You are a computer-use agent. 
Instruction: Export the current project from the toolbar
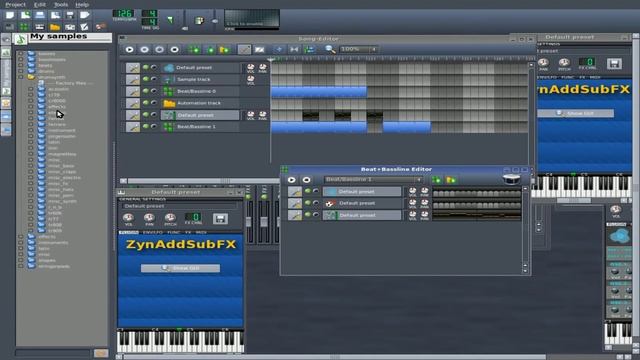point(85,15)
